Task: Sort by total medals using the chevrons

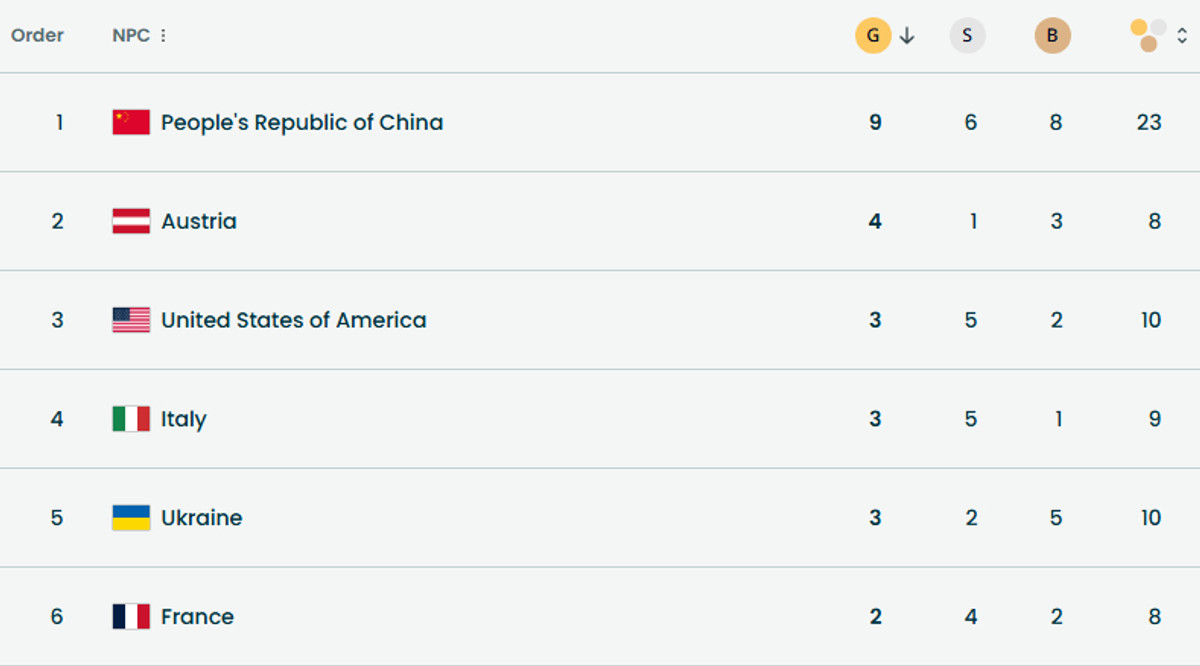Action: [x=1181, y=36]
